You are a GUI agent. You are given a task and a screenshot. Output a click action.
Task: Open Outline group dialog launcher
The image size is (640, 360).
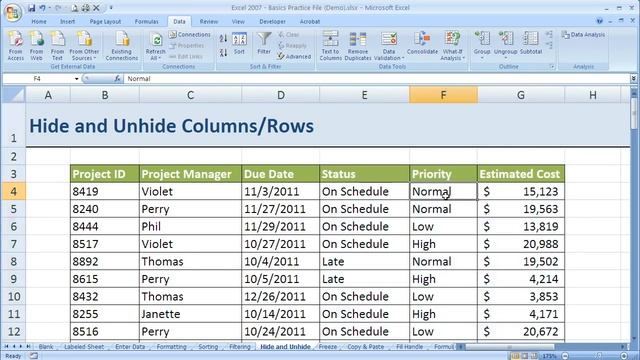tap(552, 67)
